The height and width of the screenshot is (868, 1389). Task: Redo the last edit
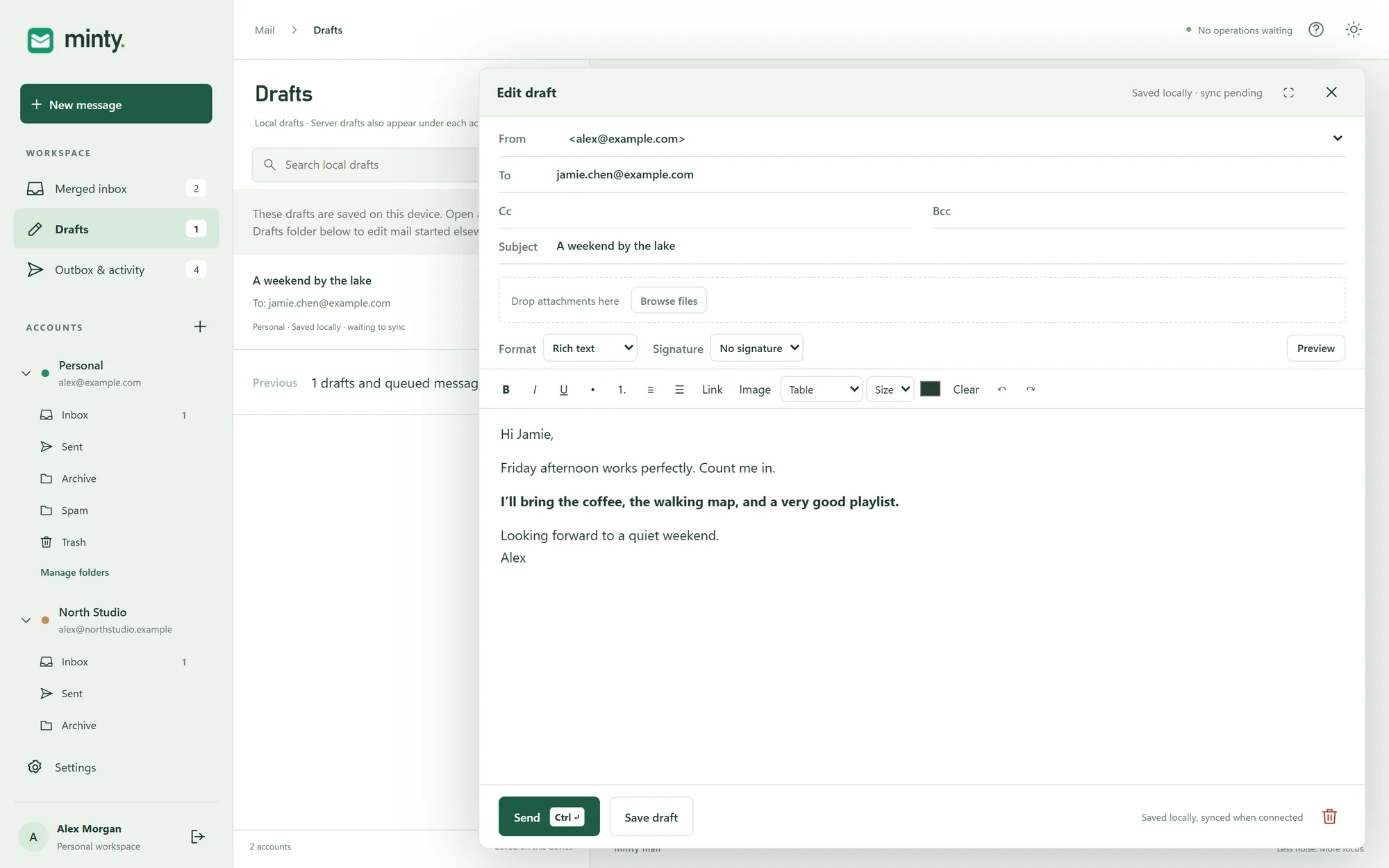pos(1031,390)
